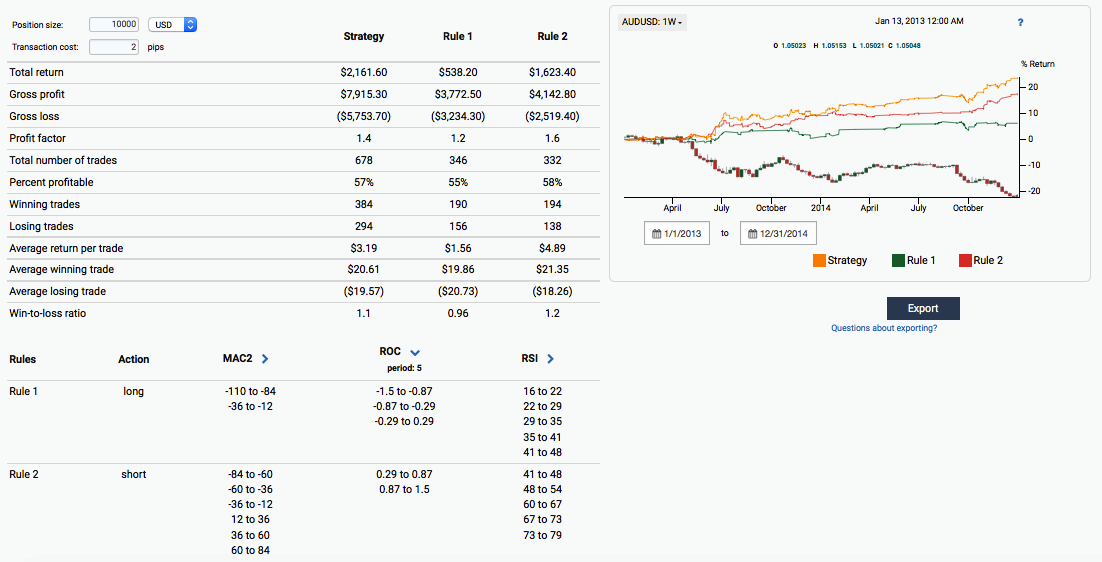Click Rule 1 average losing trade ($20.73)
Image resolution: width=1102 pixels, height=562 pixels.
[458, 291]
